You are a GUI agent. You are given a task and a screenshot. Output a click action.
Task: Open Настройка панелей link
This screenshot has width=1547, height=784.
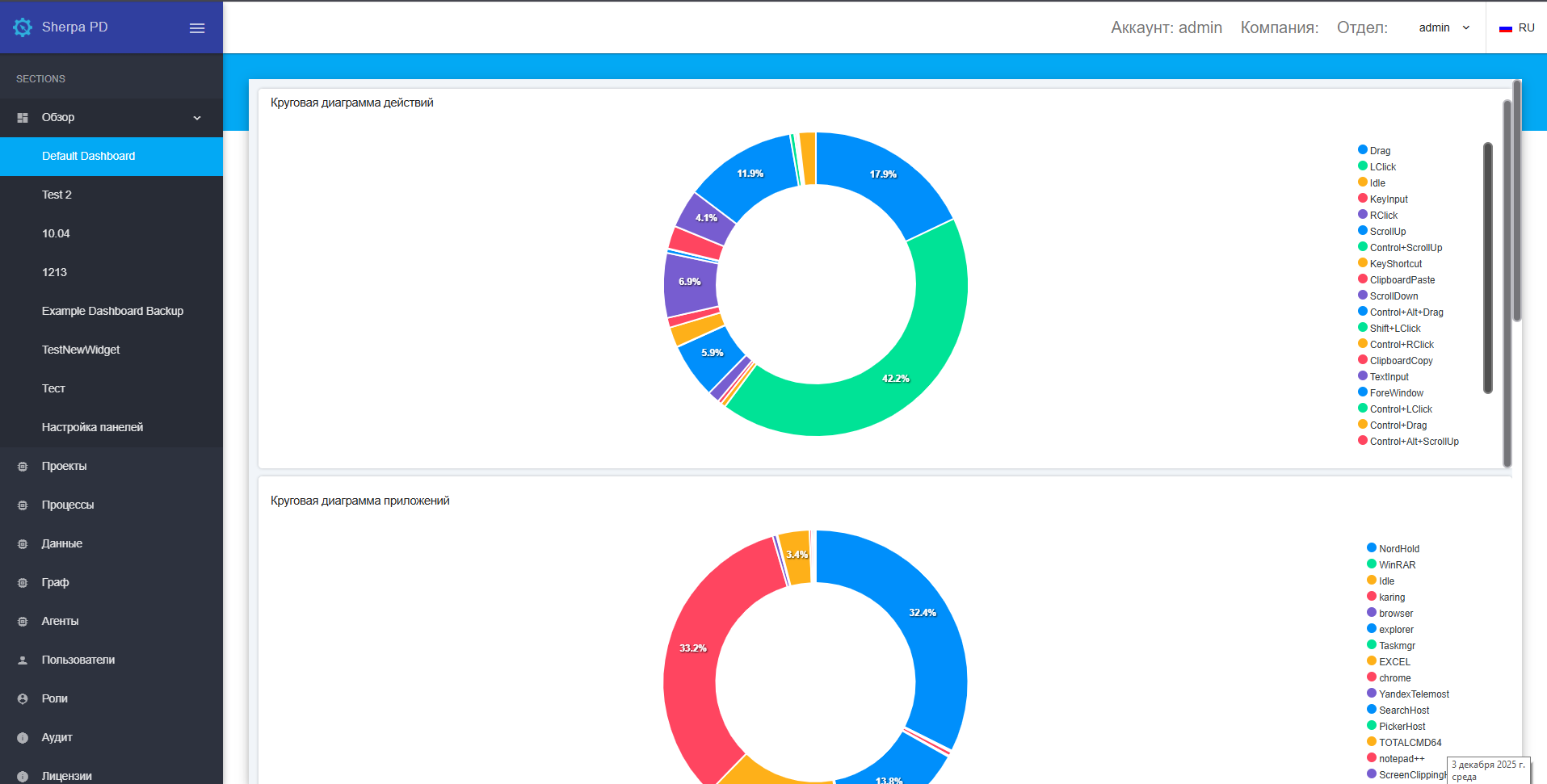[x=92, y=427]
